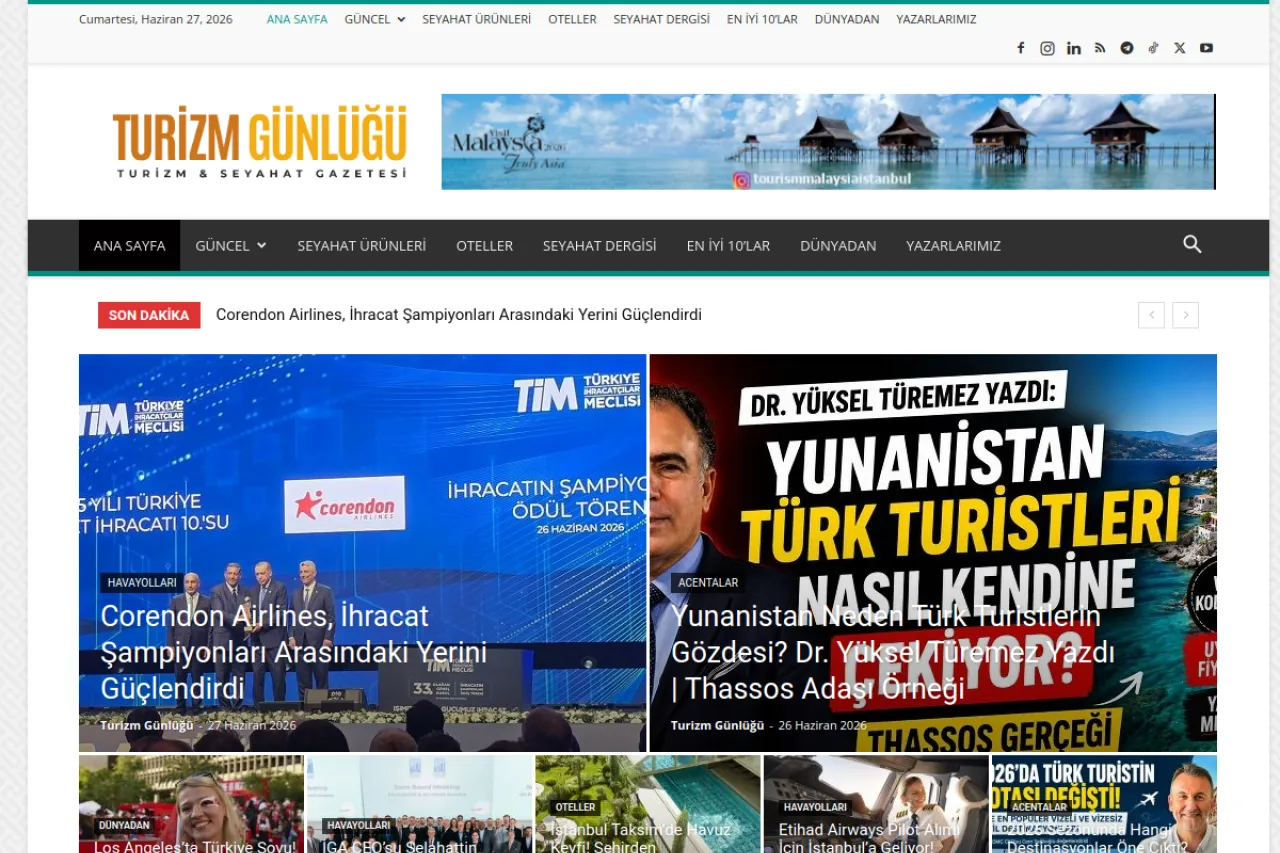Open the X (Twitter) social icon

1180,48
